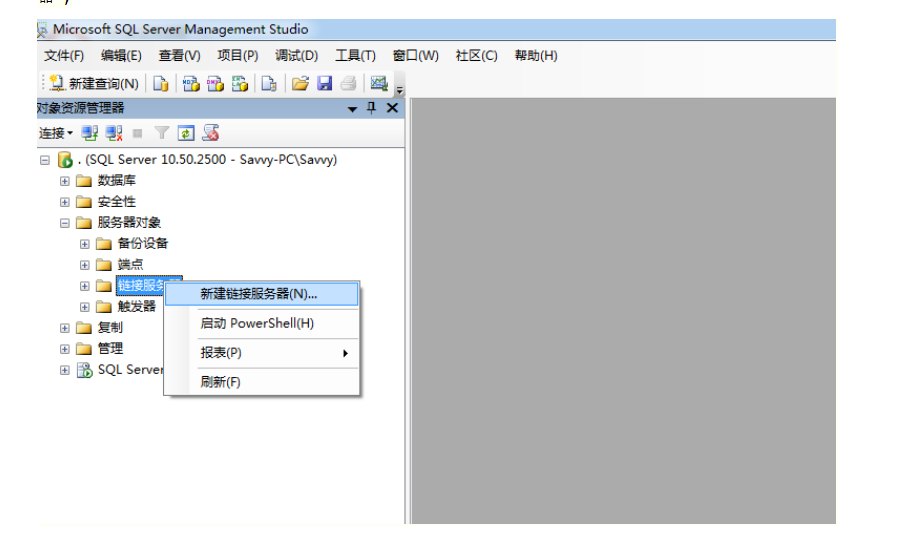The image size is (909, 545).
Task: Select the 端点 tree item
Action: click(x=130, y=264)
